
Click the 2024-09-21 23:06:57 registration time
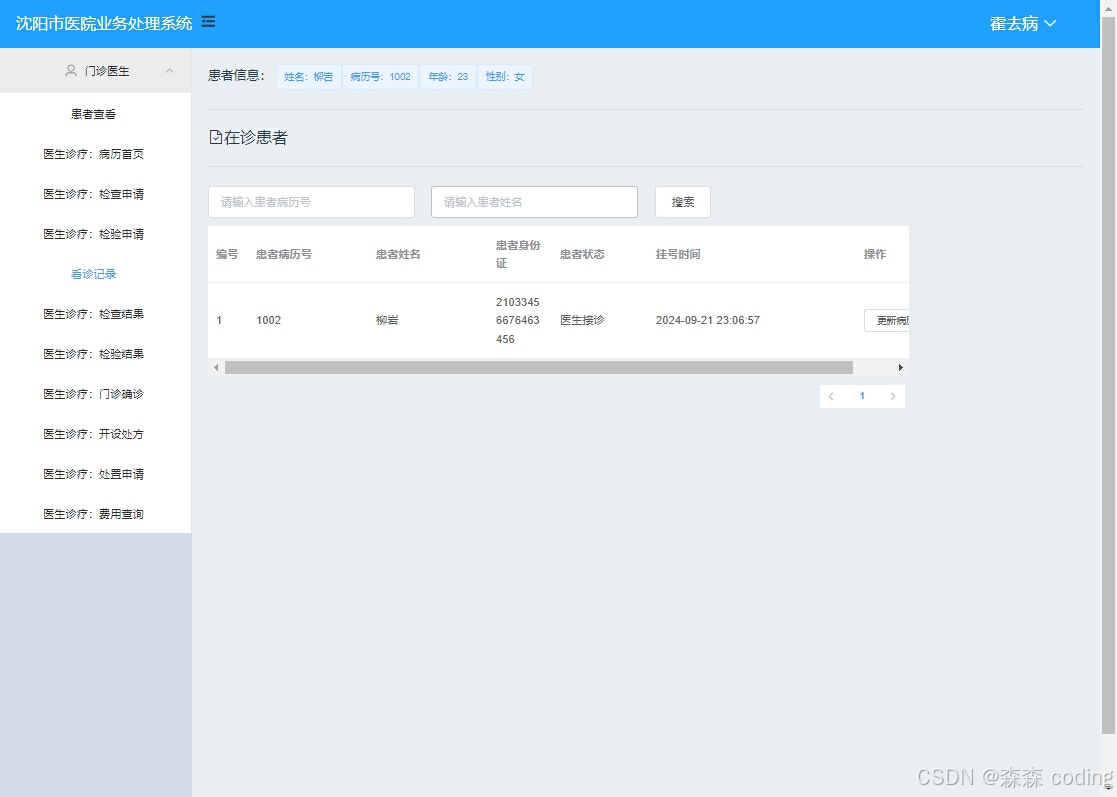tap(707, 321)
